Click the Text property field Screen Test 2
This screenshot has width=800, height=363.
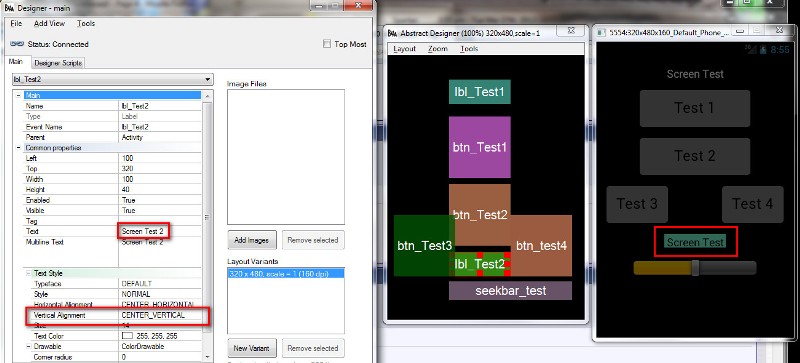pyautogui.click(x=159, y=231)
